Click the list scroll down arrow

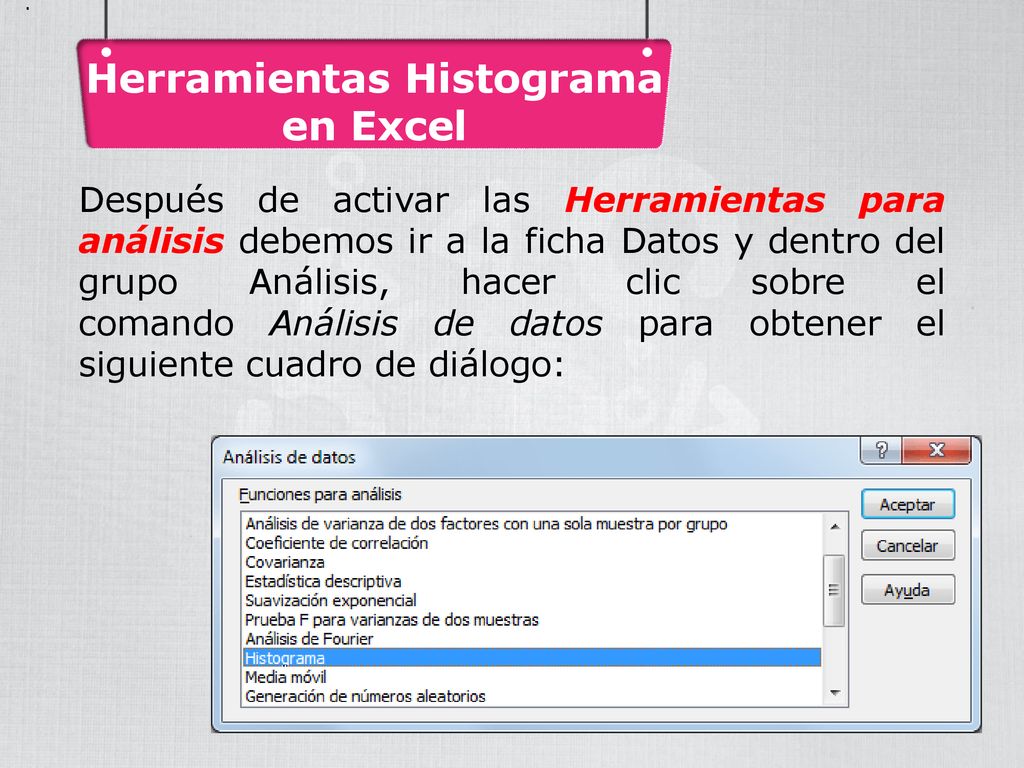point(835,694)
